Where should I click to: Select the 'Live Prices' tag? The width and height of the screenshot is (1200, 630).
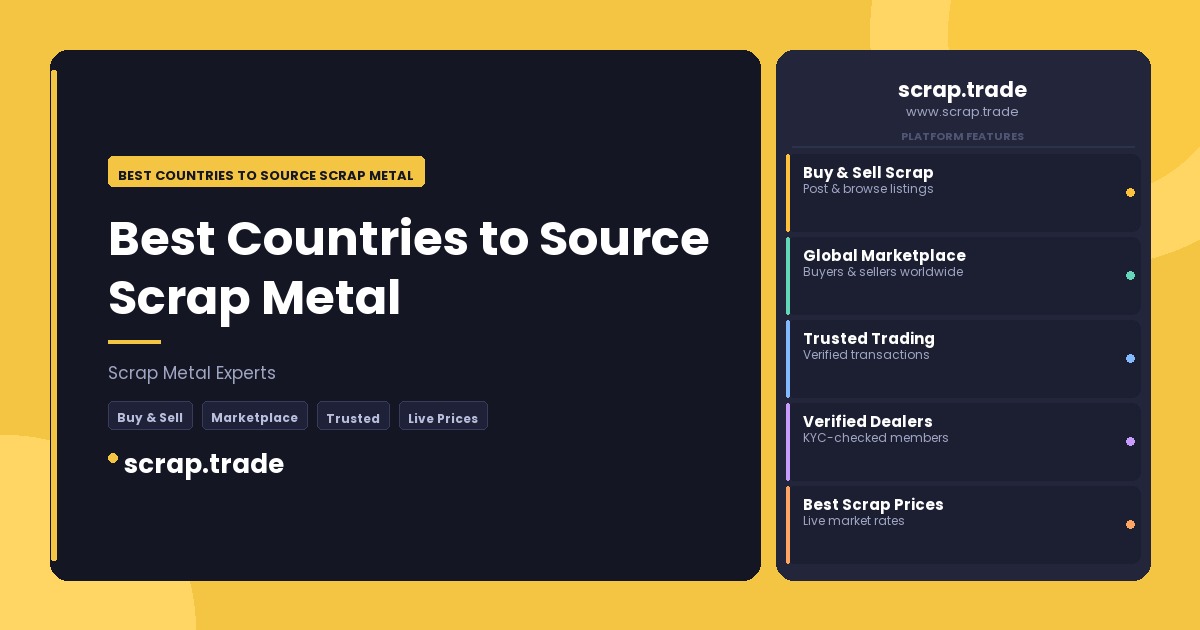pos(443,416)
